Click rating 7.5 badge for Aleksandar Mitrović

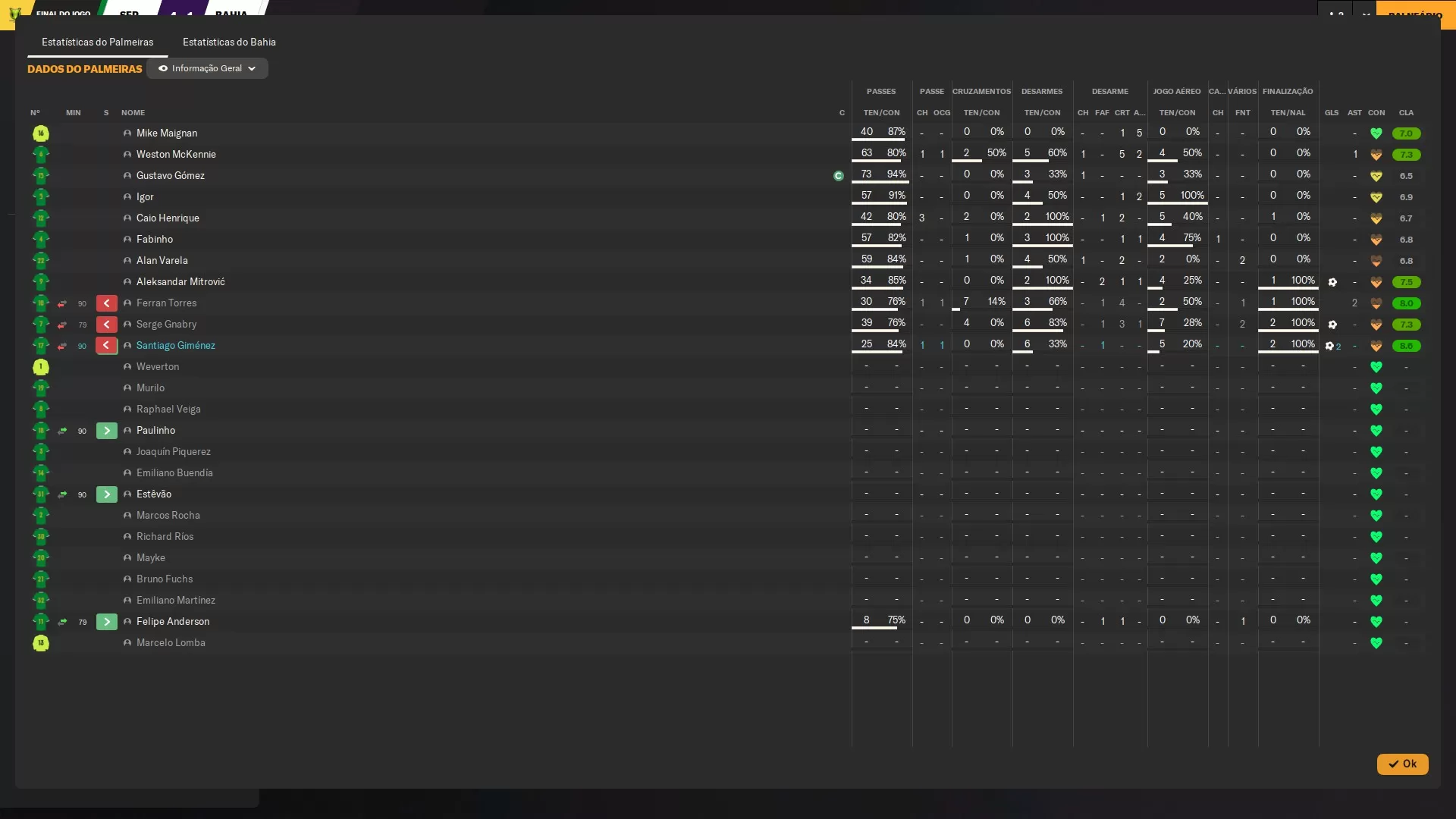point(1406,282)
